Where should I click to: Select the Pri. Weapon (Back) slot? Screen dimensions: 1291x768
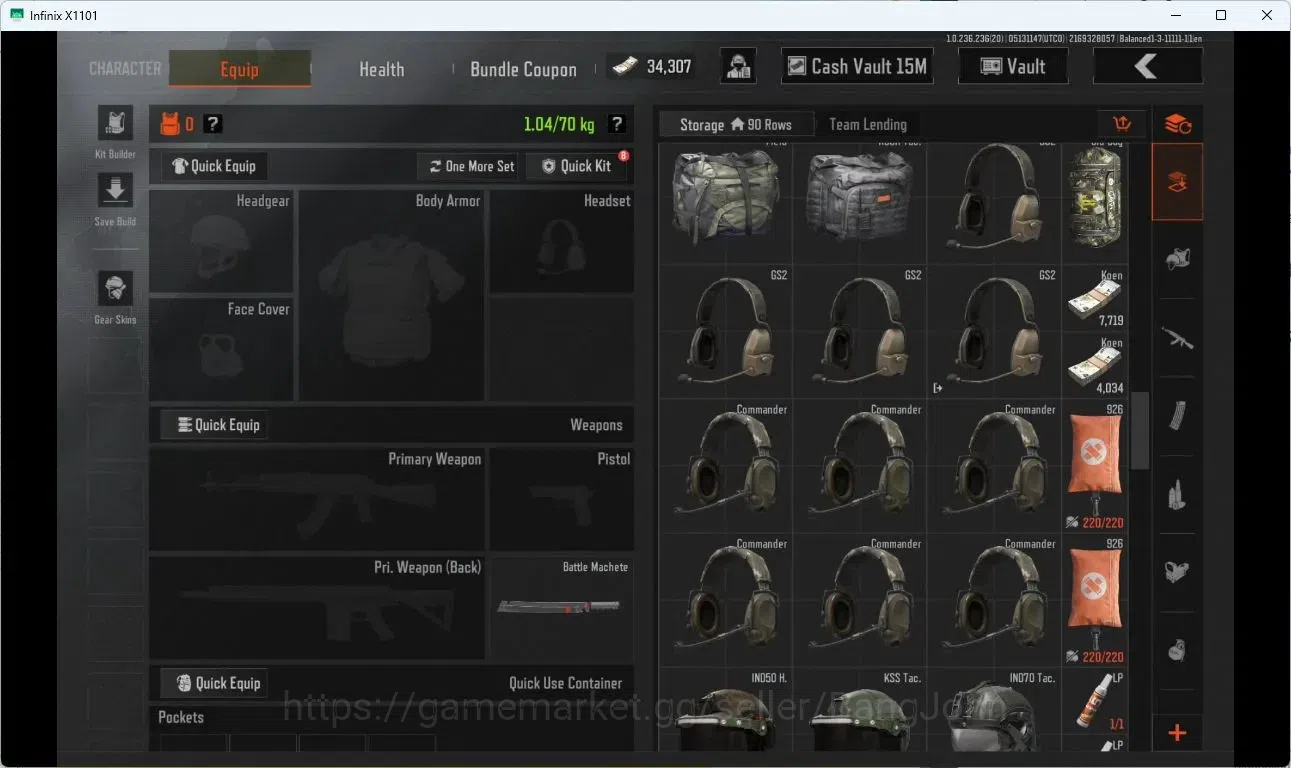pyautogui.click(x=317, y=607)
